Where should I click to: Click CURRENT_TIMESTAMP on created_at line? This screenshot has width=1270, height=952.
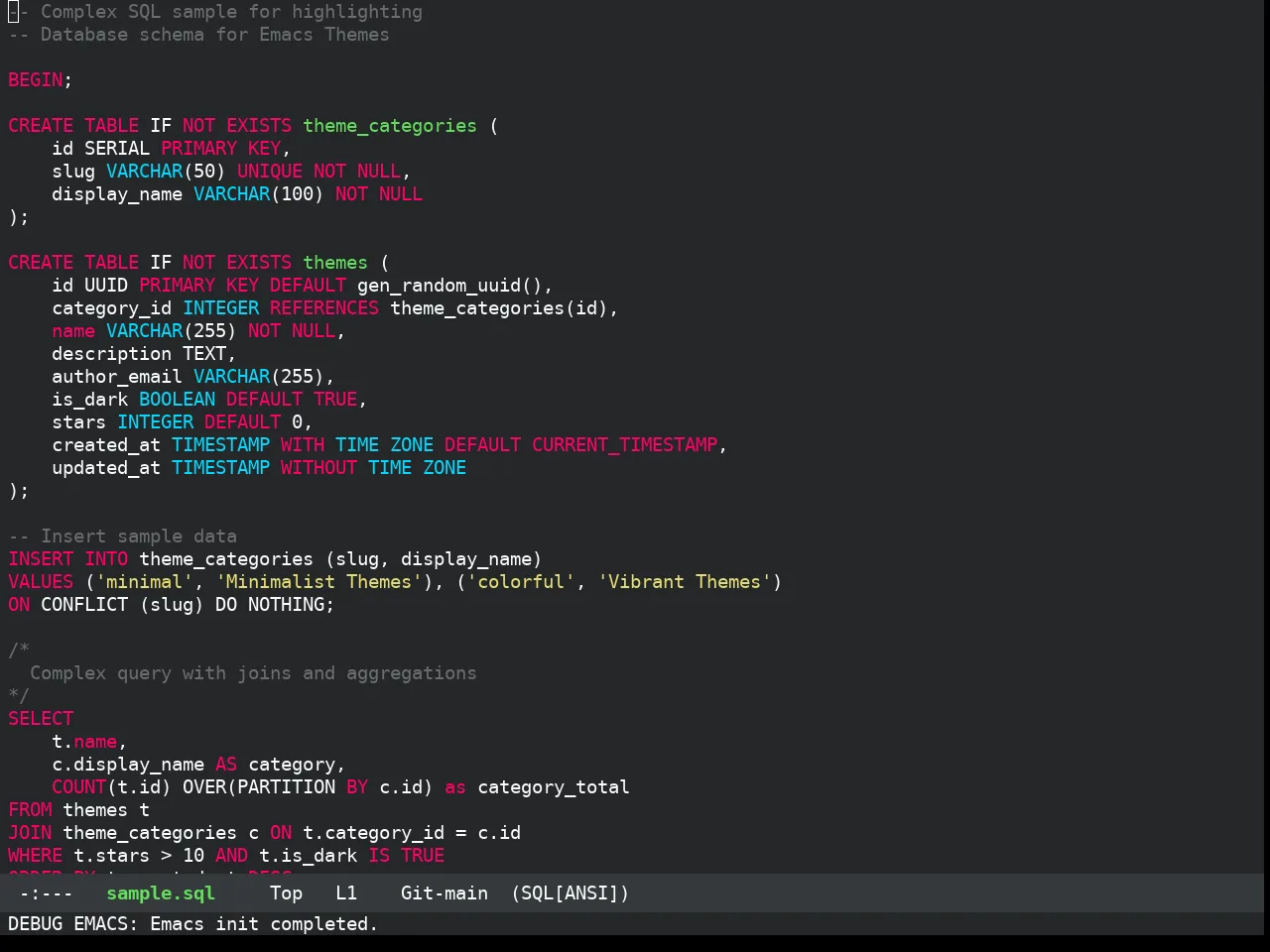tap(624, 445)
